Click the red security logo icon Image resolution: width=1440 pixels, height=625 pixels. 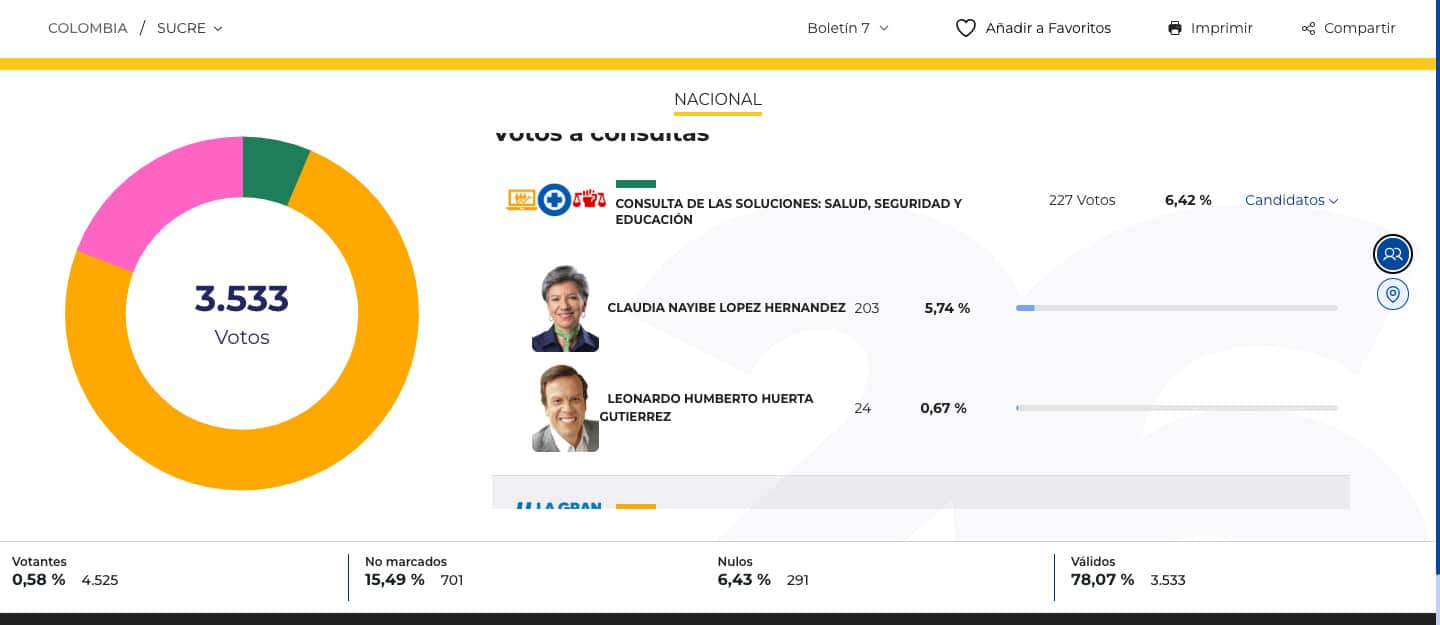589,199
